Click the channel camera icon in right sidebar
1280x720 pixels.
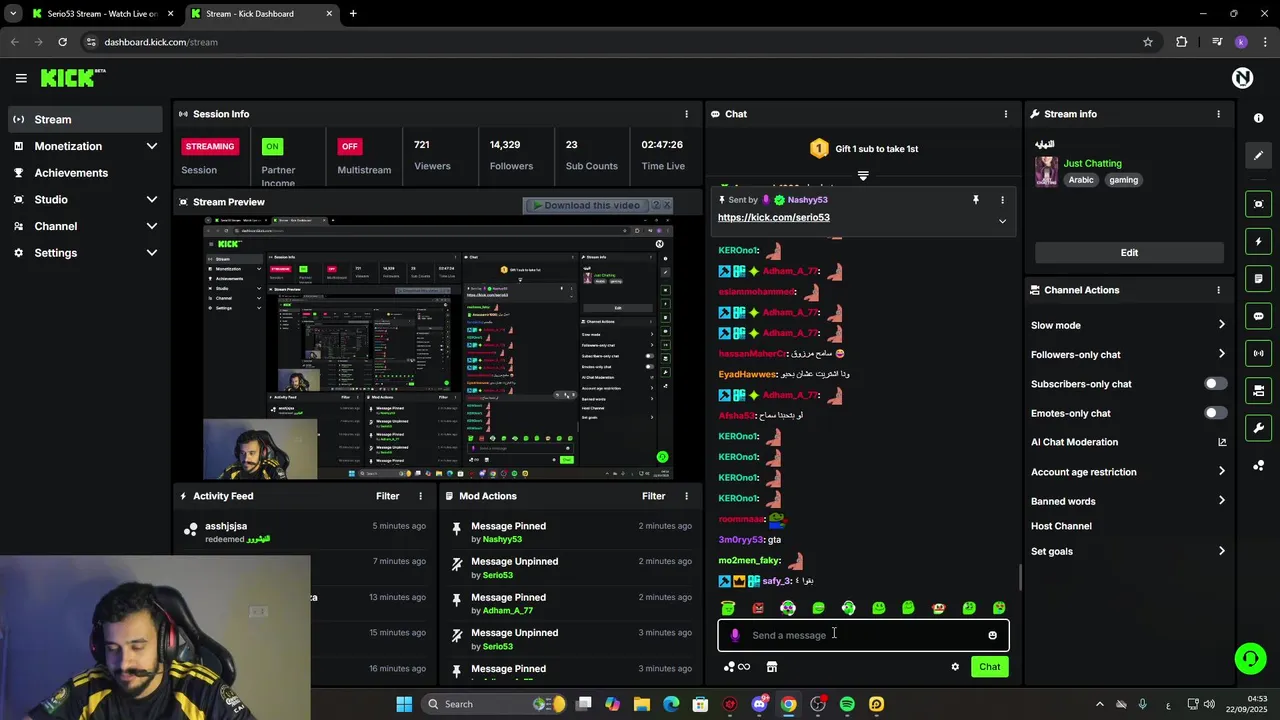(1258, 390)
